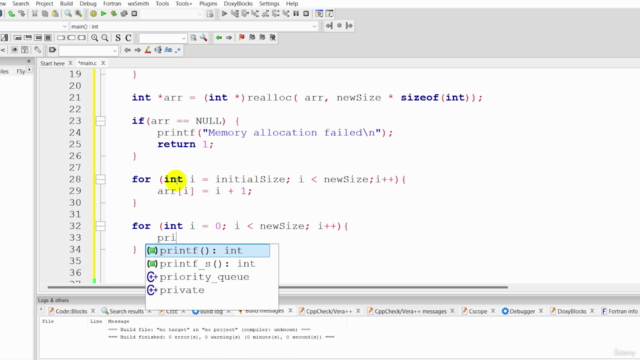Open the CppCheck/Vera++ messages tab
The height and width of the screenshot is (360, 640).
click(x=410, y=311)
